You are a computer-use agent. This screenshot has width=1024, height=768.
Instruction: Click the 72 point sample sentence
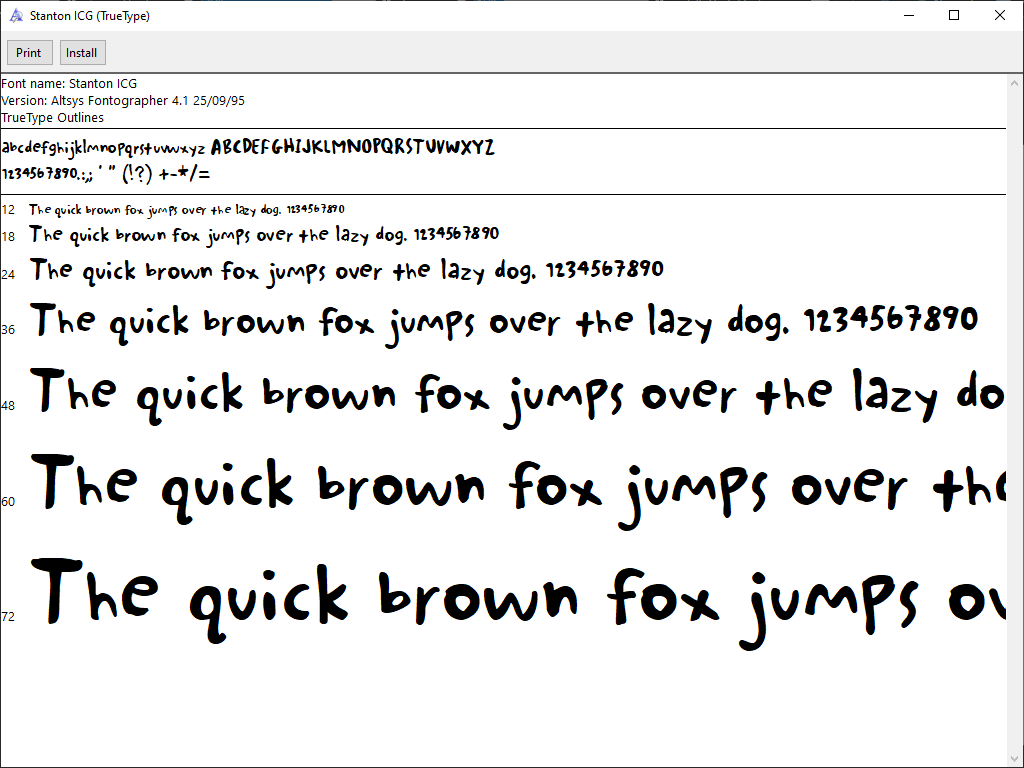520,597
